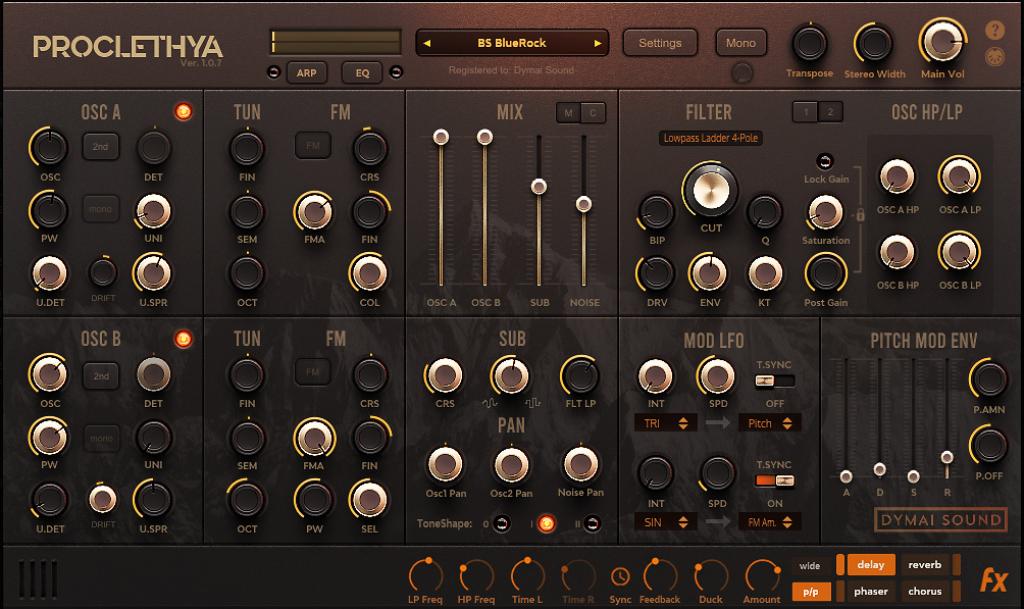This screenshot has width=1024, height=609.
Task: Click the Transpose knob
Action: [809, 44]
